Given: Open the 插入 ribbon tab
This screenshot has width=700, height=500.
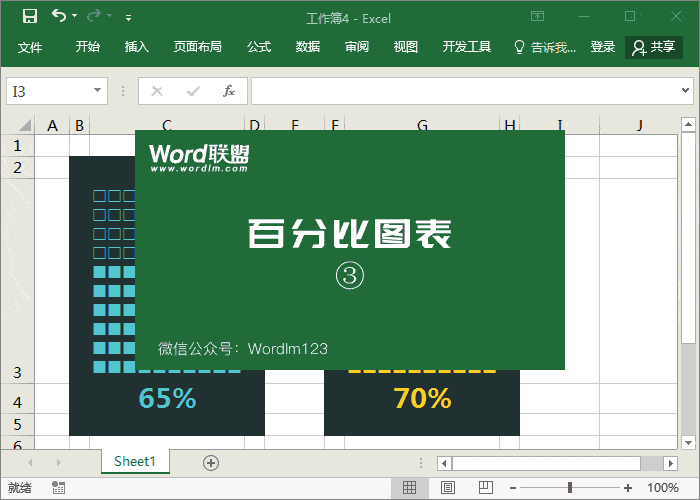Looking at the screenshot, I should tap(137, 47).
